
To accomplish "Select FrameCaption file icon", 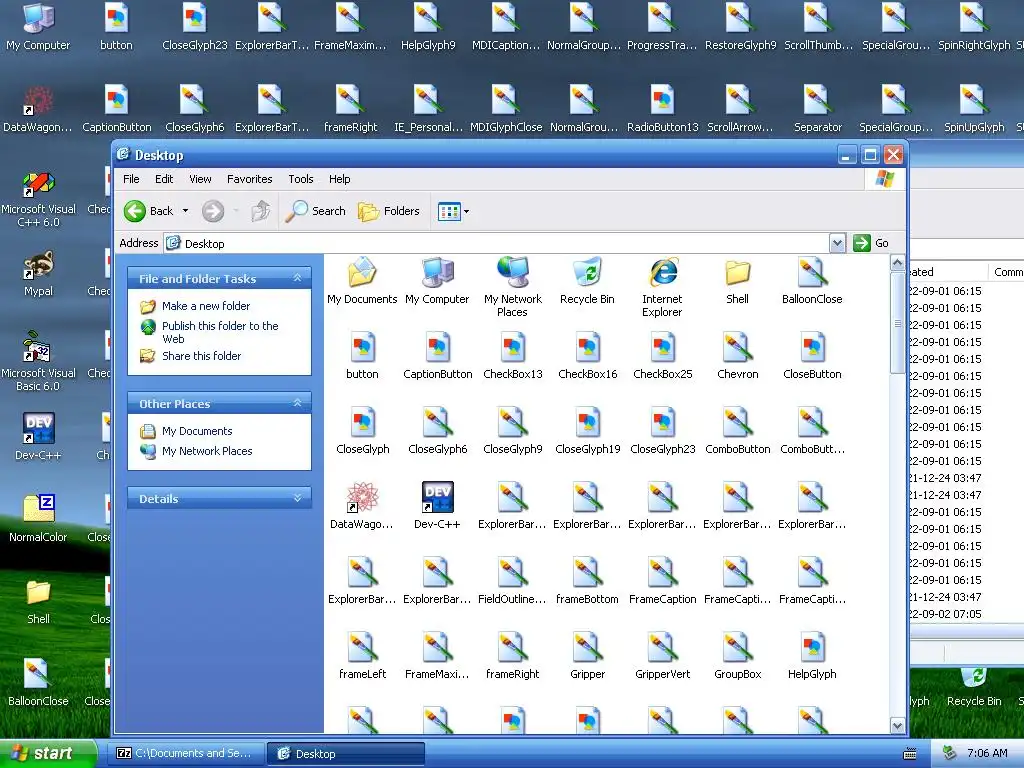I will [662, 581].
